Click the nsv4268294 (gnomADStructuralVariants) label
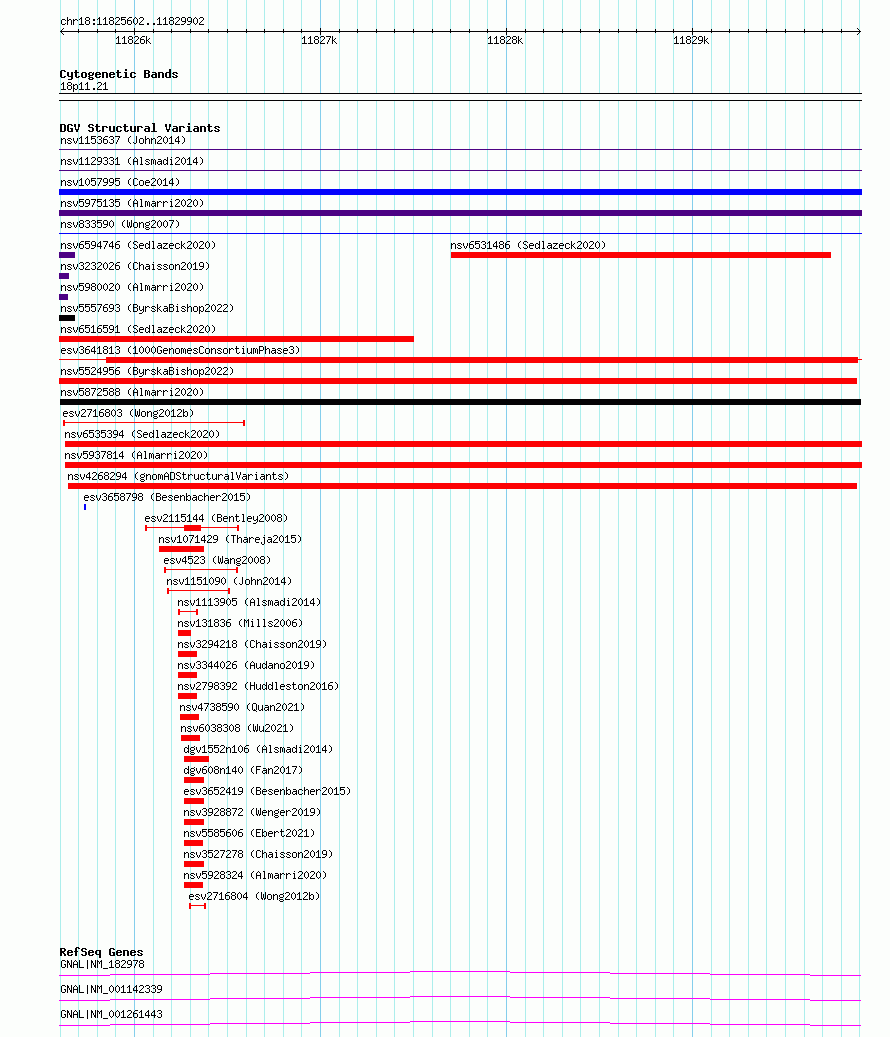 point(178,476)
